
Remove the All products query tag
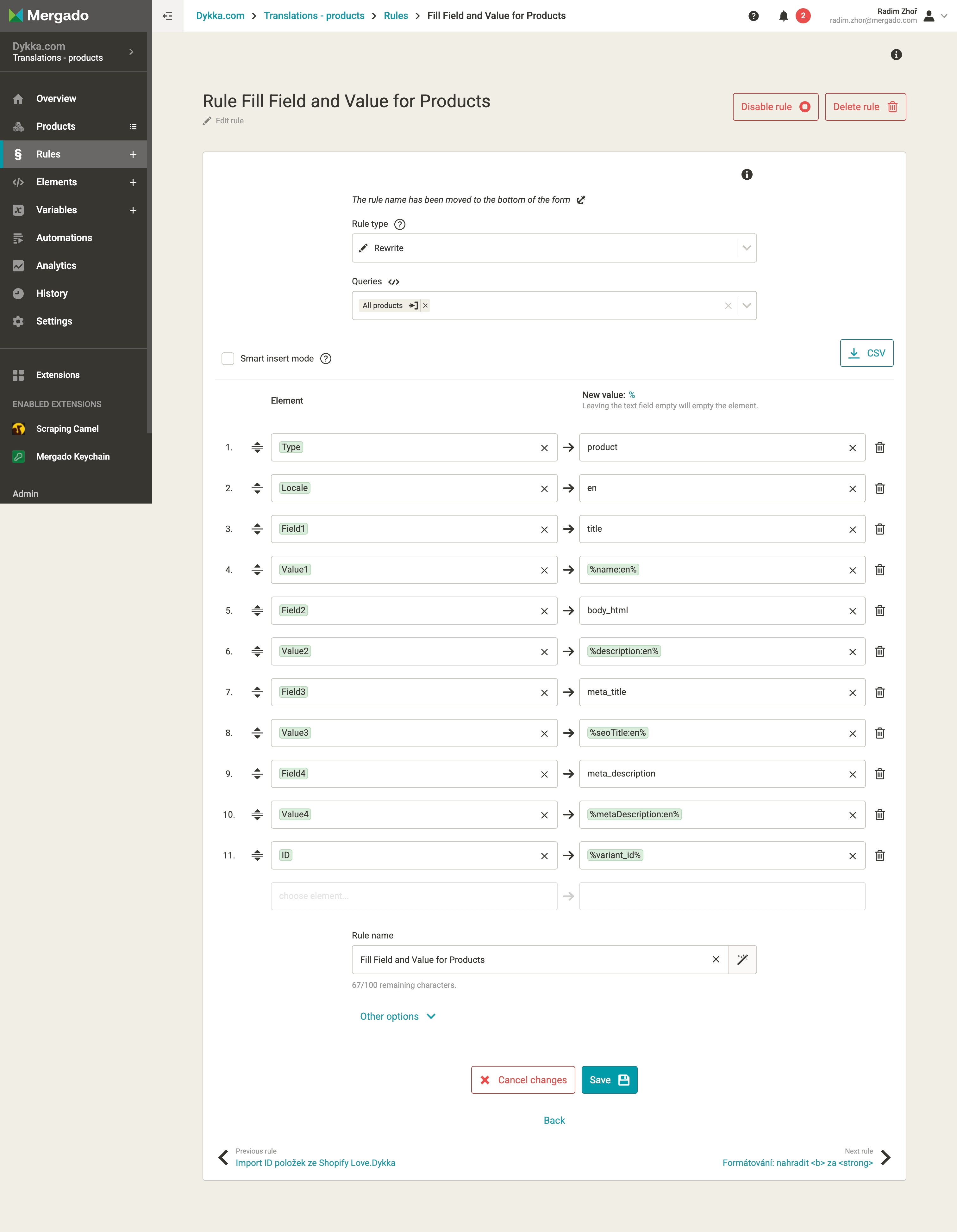[425, 306]
